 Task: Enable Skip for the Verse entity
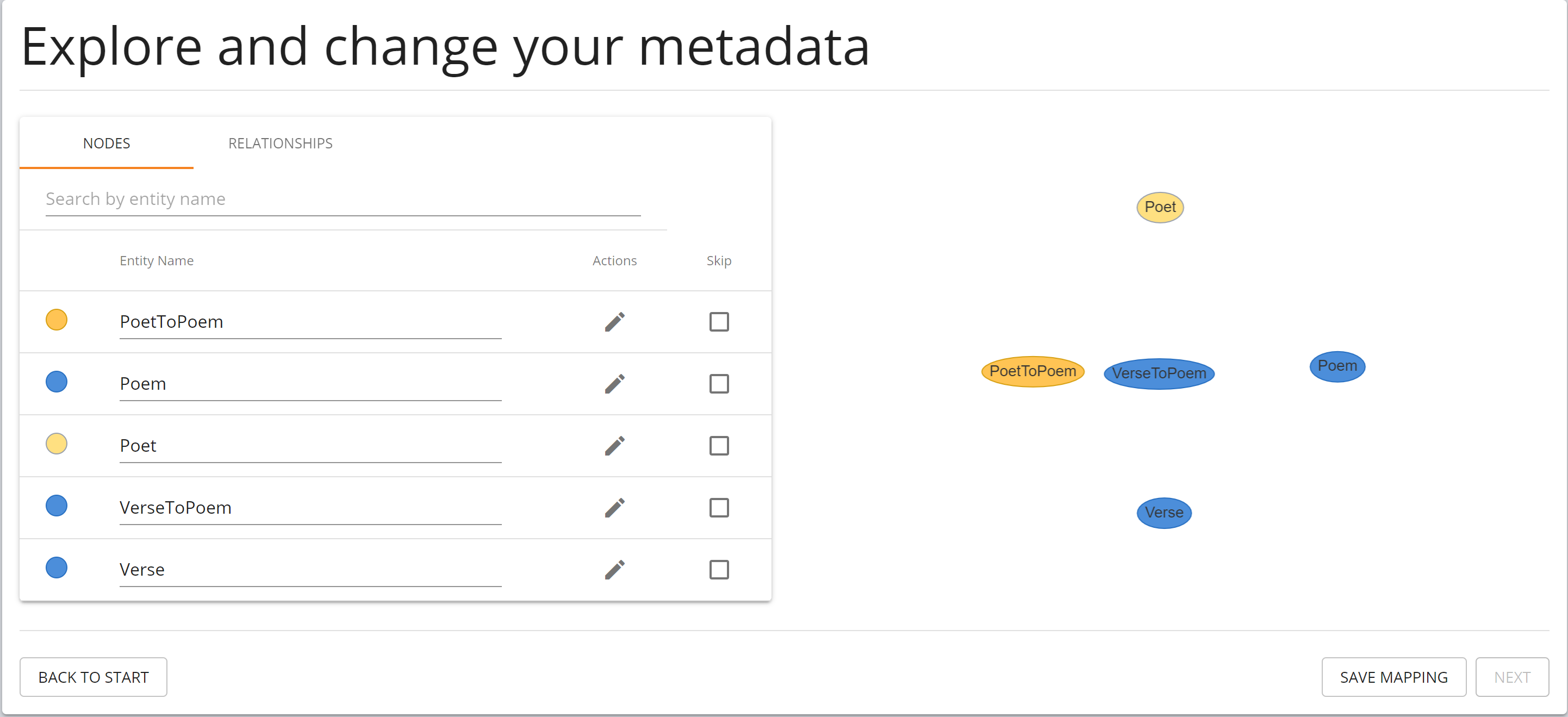click(x=718, y=570)
